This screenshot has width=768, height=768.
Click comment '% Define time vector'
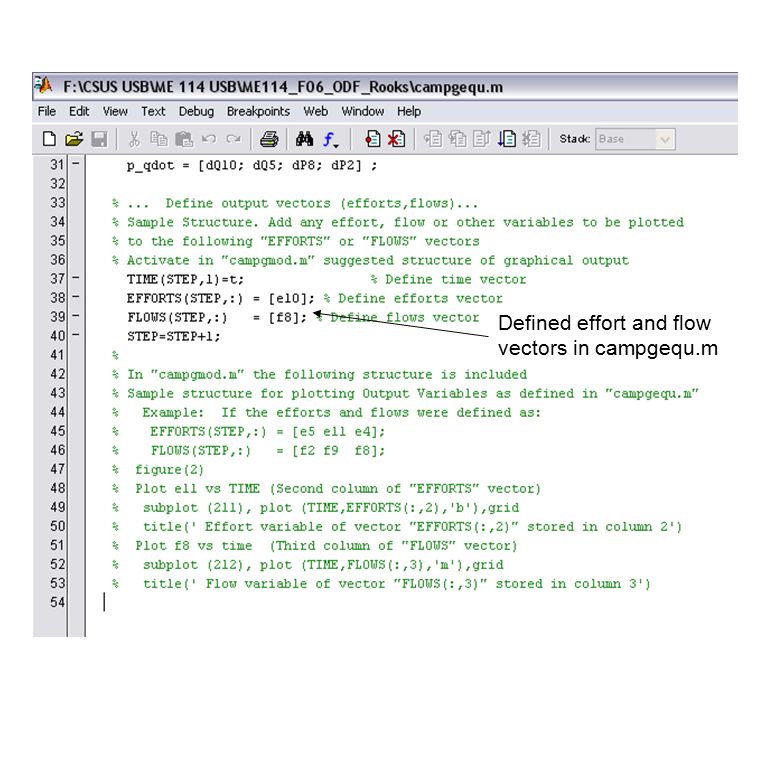click(448, 279)
